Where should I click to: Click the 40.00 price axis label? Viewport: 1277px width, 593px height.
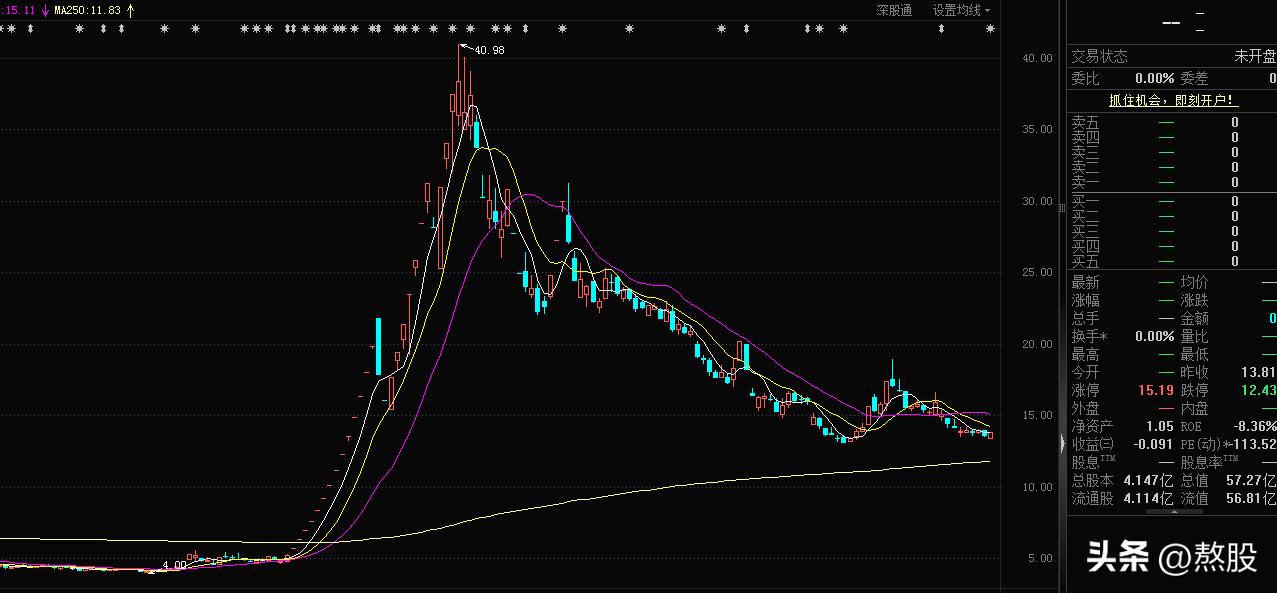tap(1037, 58)
